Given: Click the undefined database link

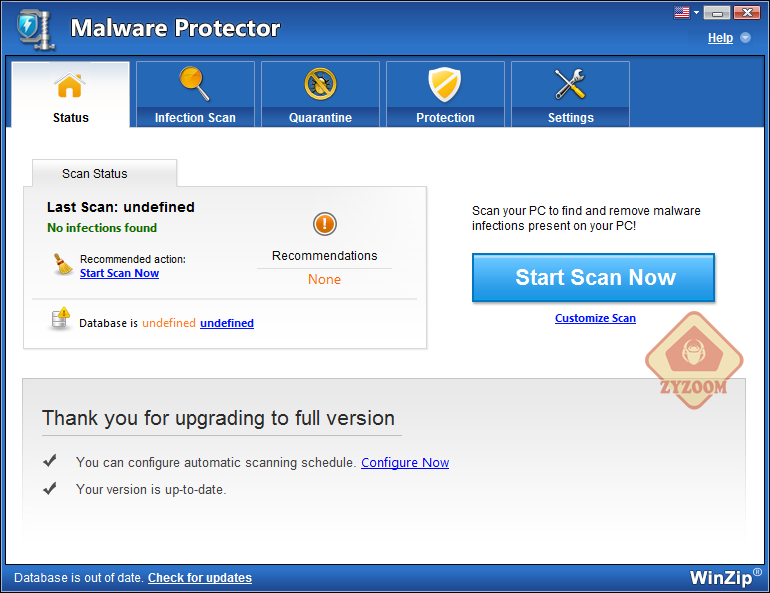Looking at the screenshot, I should pyautogui.click(x=227, y=323).
